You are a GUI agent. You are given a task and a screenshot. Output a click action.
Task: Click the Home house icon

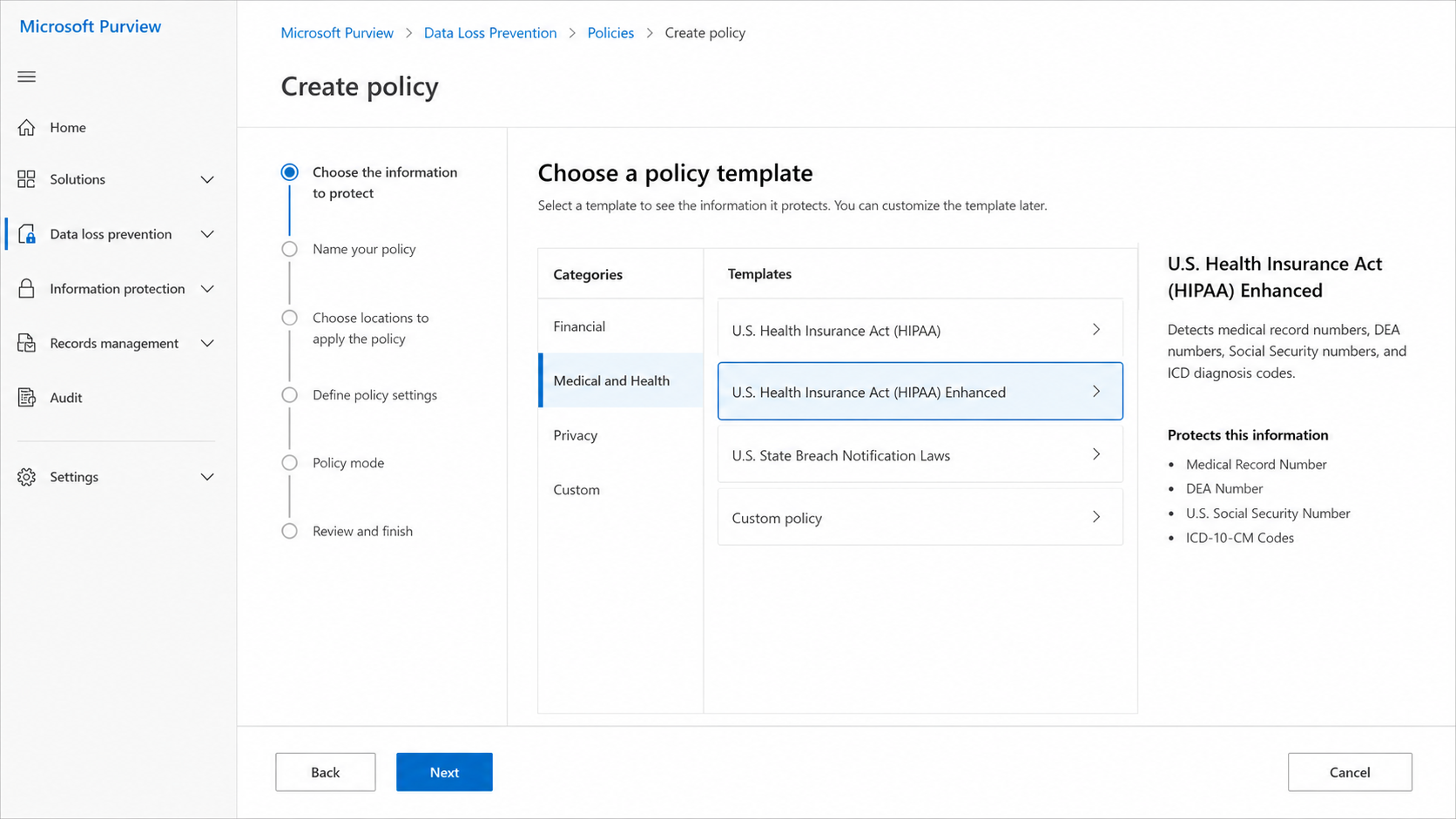(27, 127)
